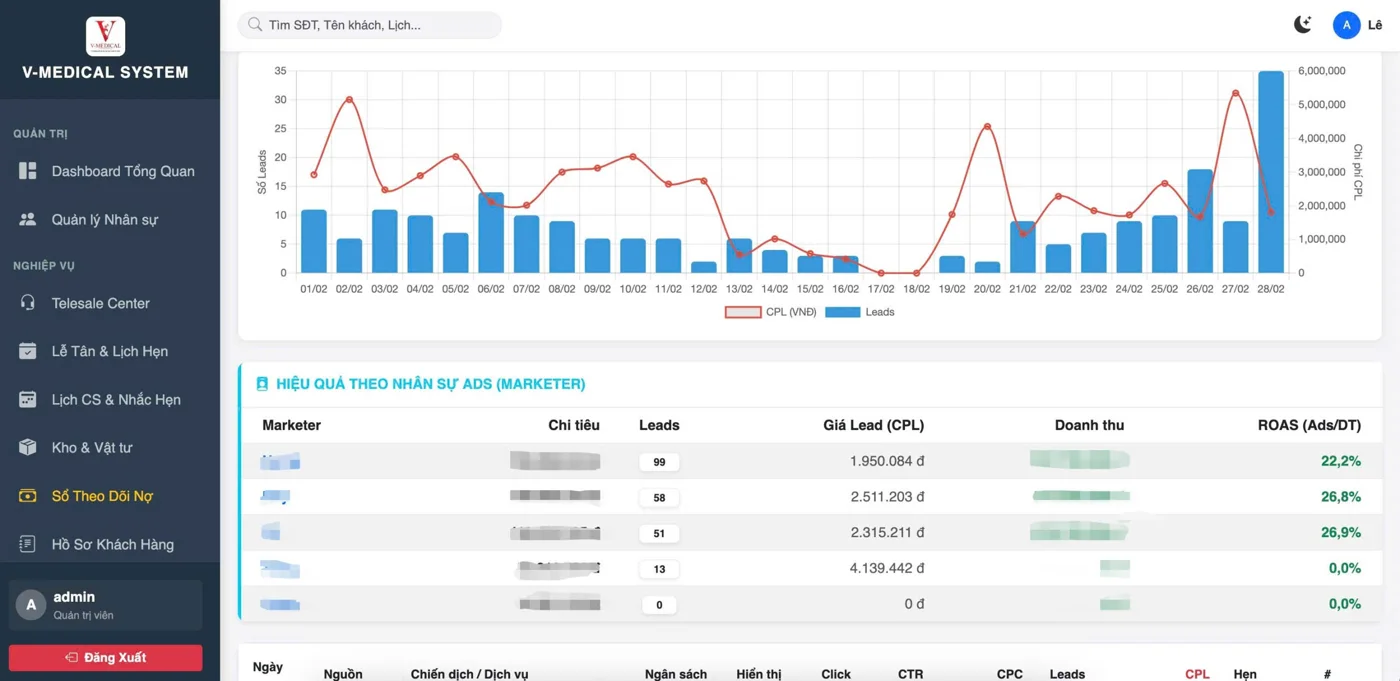Click the Telesale Center headset icon

[x=28, y=303]
